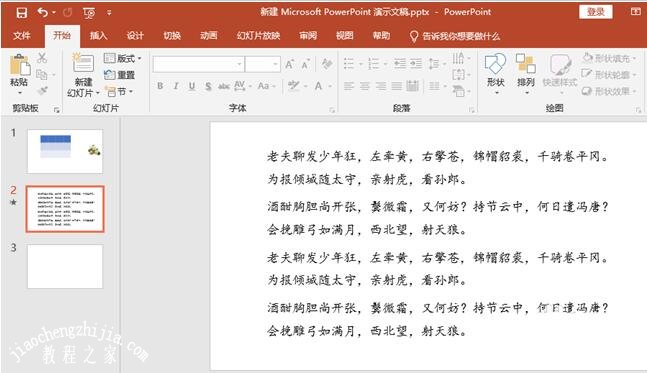Screen dimensions: 647x373
Task: Toggle Align Right paragraph
Action: (381, 86)
